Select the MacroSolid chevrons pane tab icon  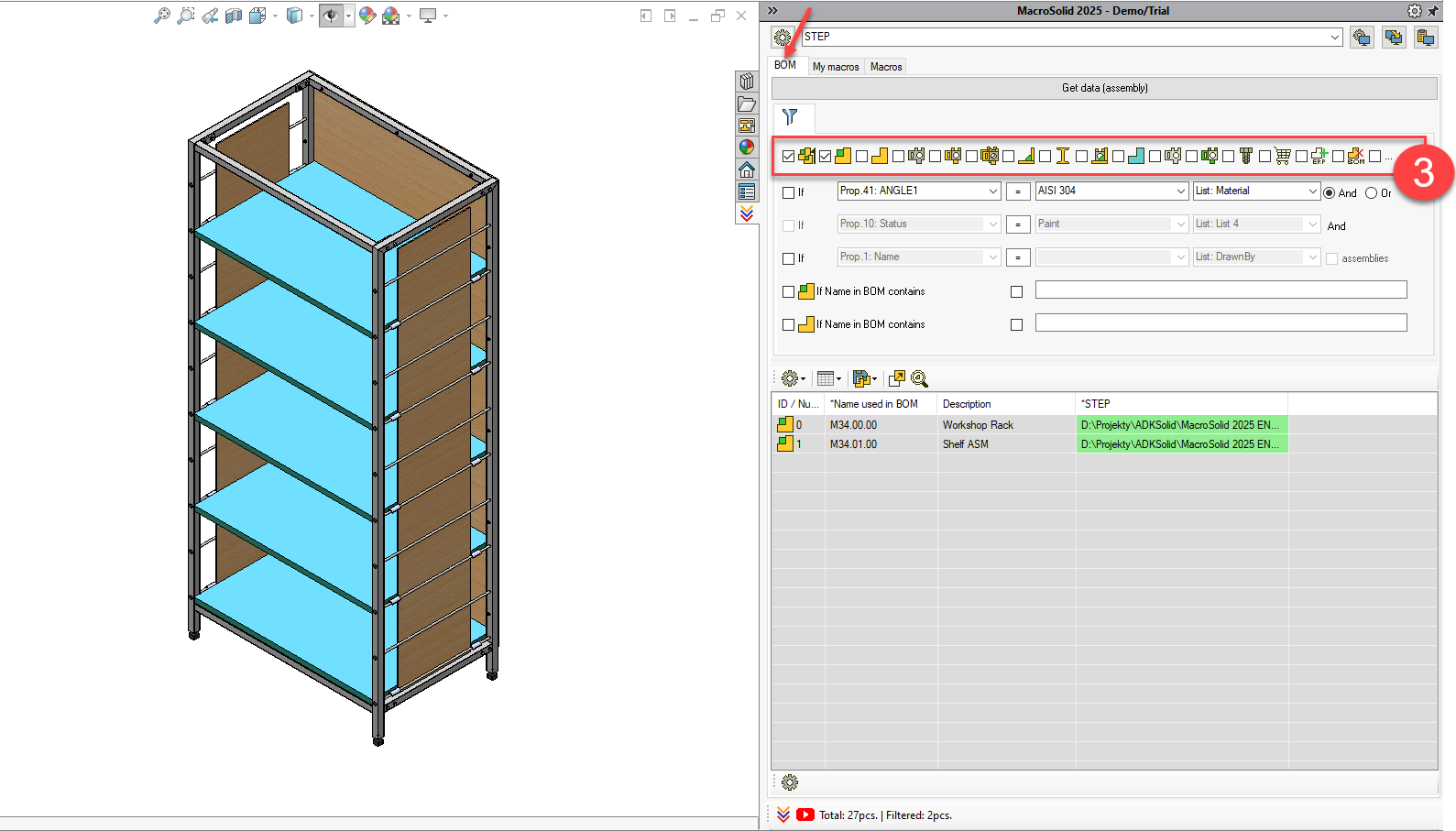[747, 213]
